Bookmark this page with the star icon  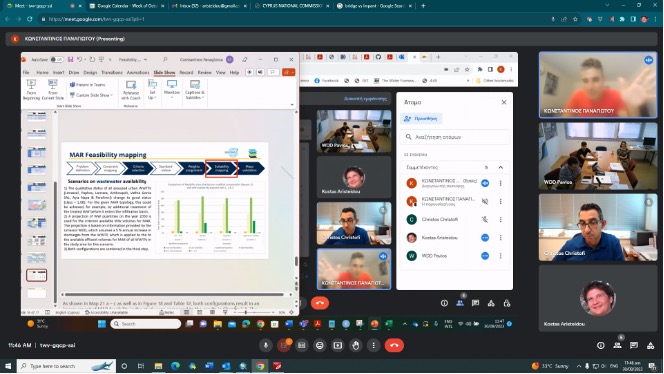[x=575, y=19]
